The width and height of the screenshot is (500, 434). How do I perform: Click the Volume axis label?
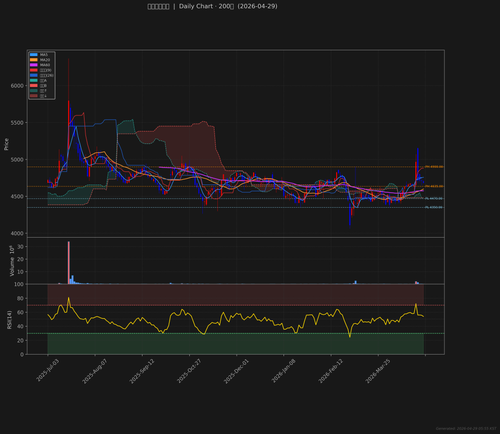[12, 261]
